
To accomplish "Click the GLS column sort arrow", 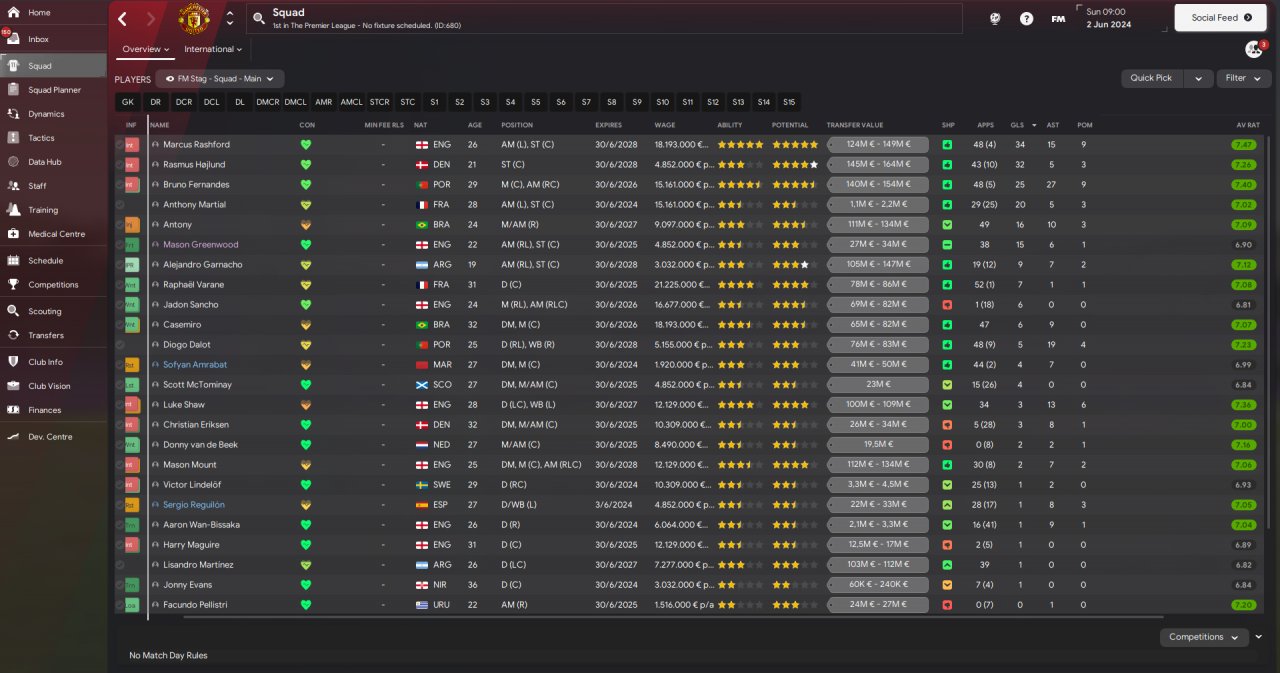I will coord(1034,125).
